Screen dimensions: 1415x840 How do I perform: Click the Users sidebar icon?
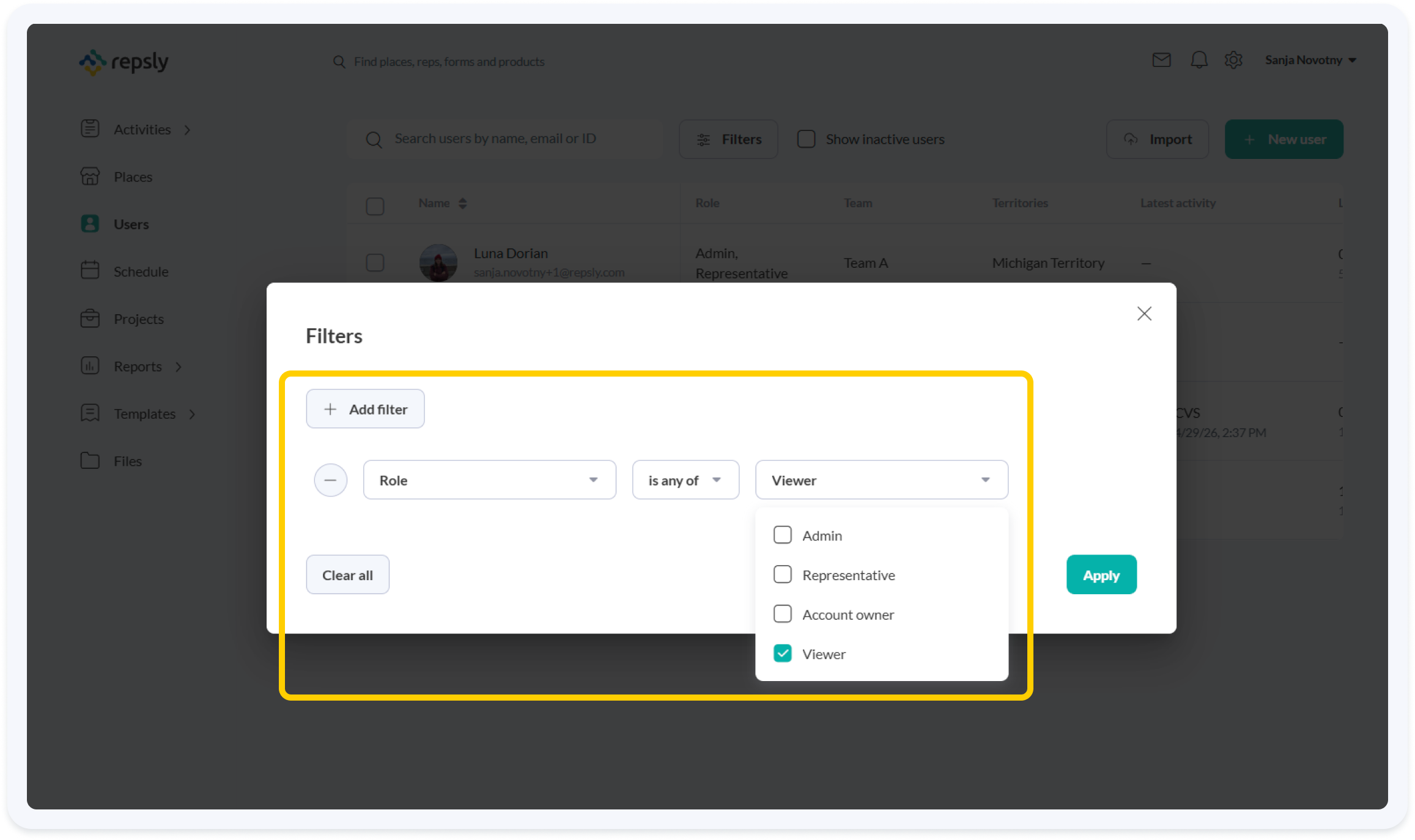click(x=90, y=223)
